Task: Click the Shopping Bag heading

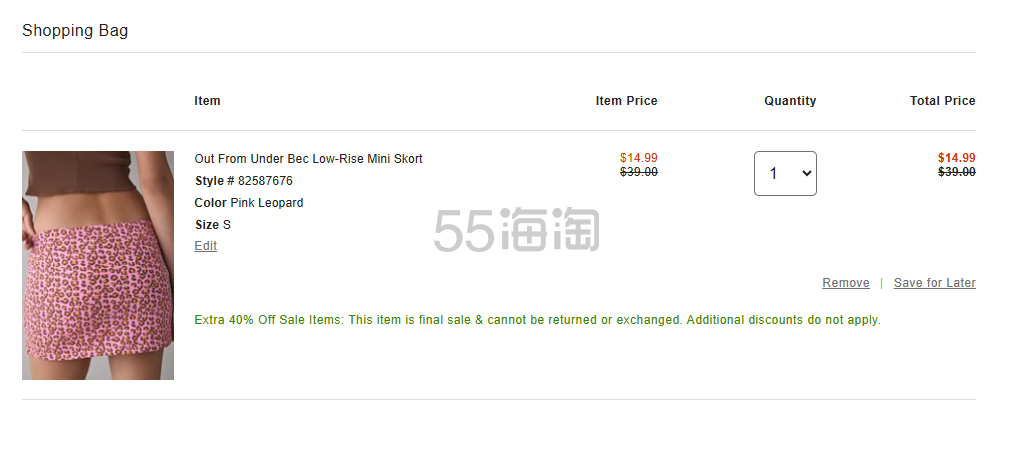Action: [75, 31]
